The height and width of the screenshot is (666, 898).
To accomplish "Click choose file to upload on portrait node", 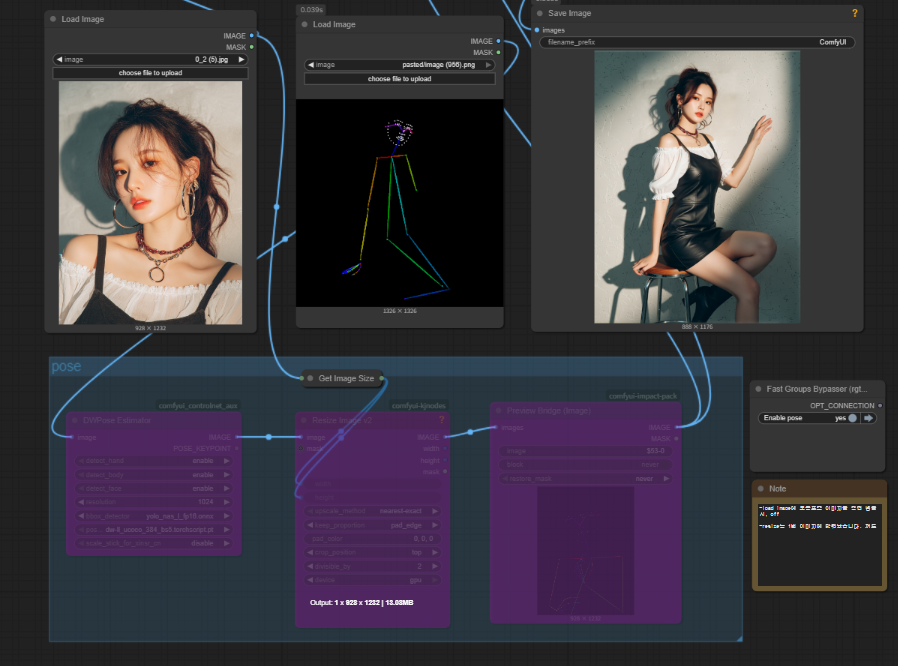I will [x=150, y=73].
